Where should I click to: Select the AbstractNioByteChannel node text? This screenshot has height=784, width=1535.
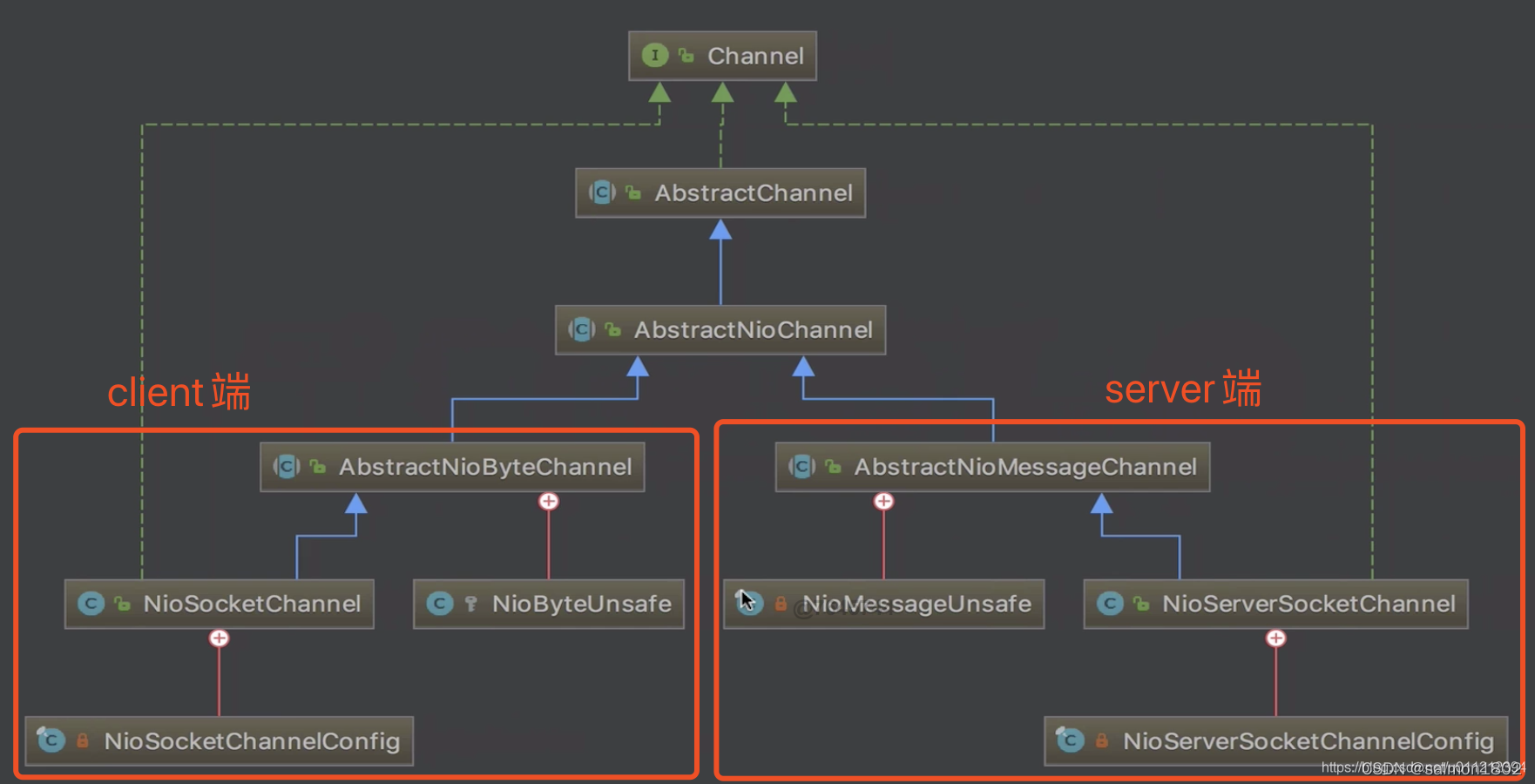pyautogui.click(x=485, y=467)
